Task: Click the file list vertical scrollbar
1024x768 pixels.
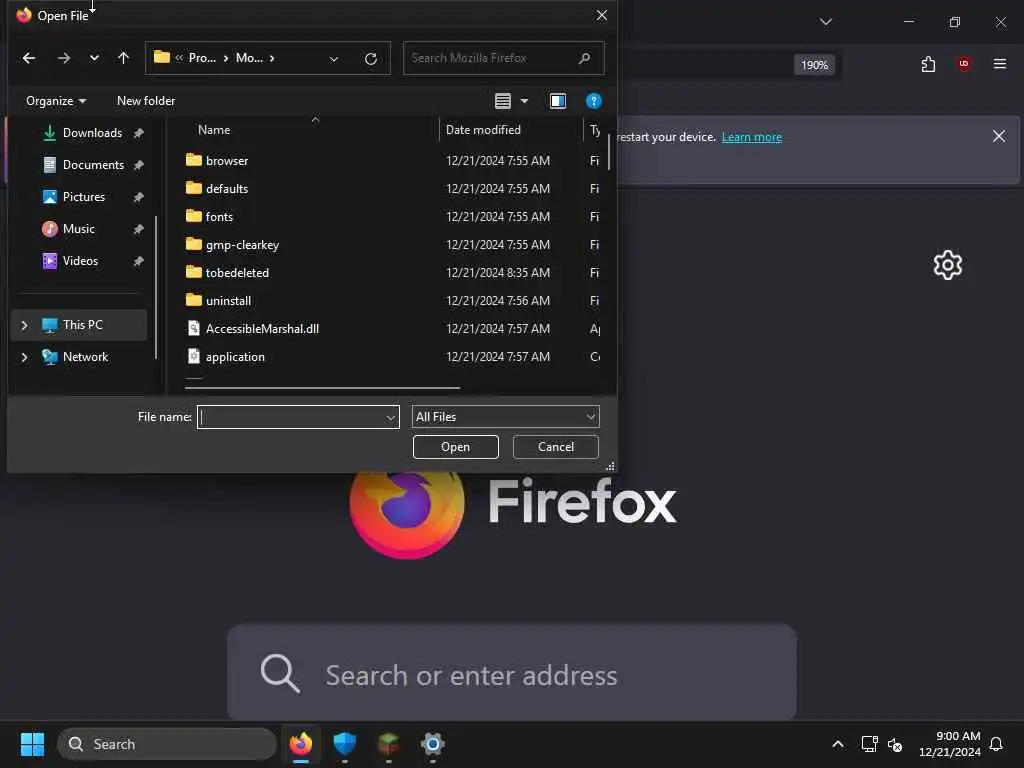Action: coord(609,152)
